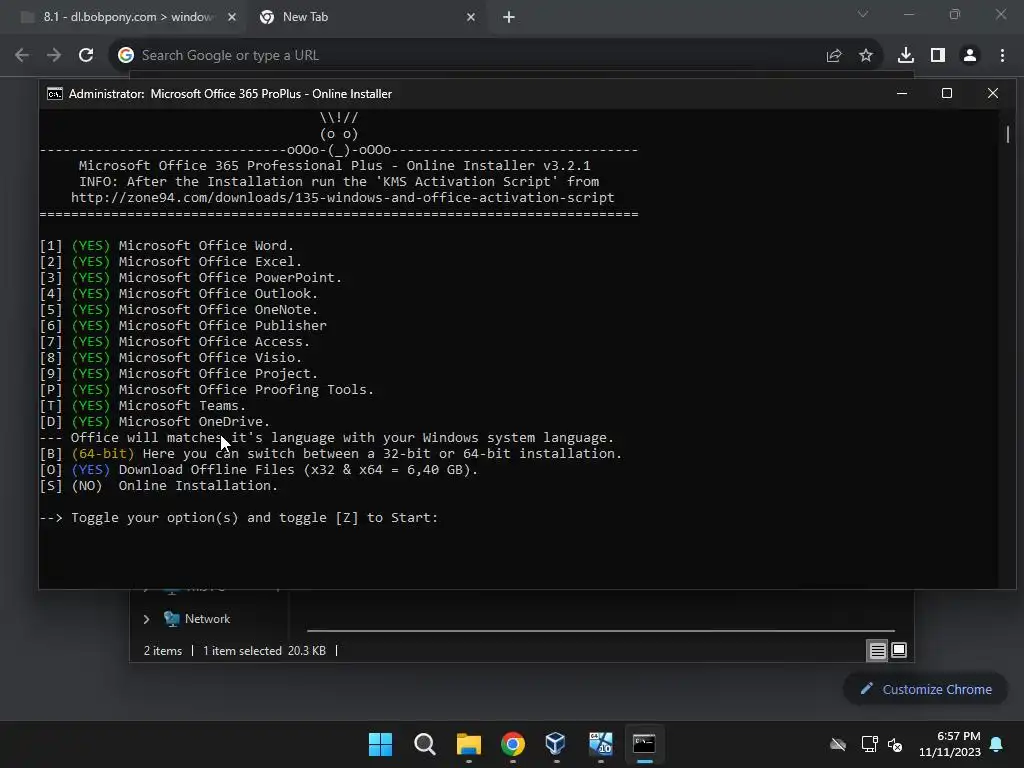Open clock showing 6:57 PM

[950, 744]
